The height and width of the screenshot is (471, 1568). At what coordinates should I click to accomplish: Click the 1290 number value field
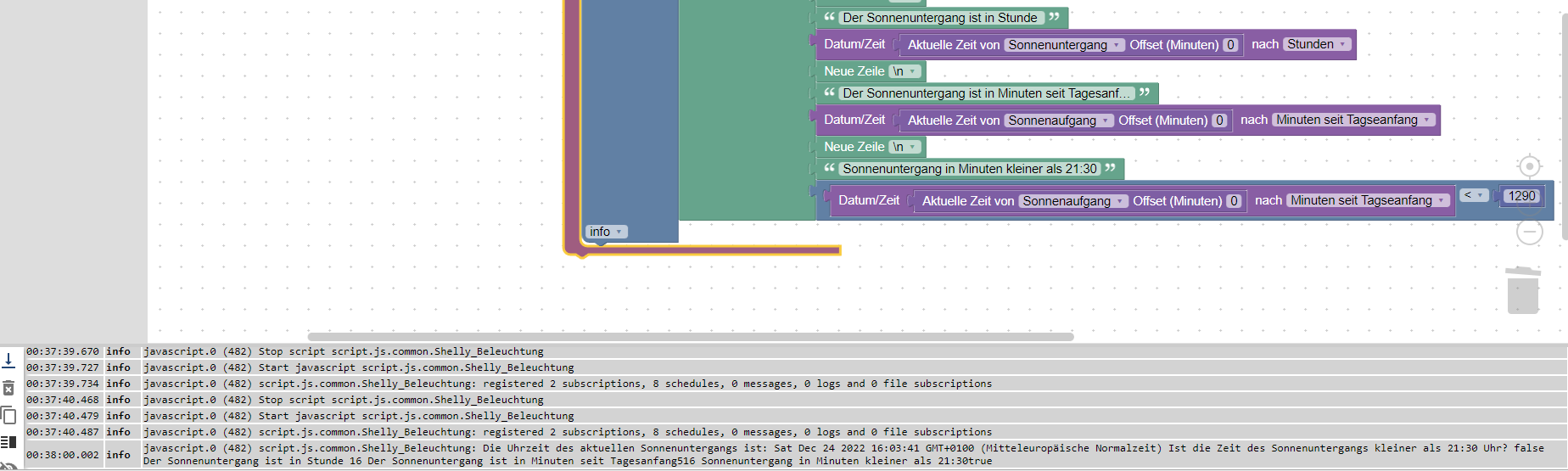pyautogui.click(x=1520, y=196)
